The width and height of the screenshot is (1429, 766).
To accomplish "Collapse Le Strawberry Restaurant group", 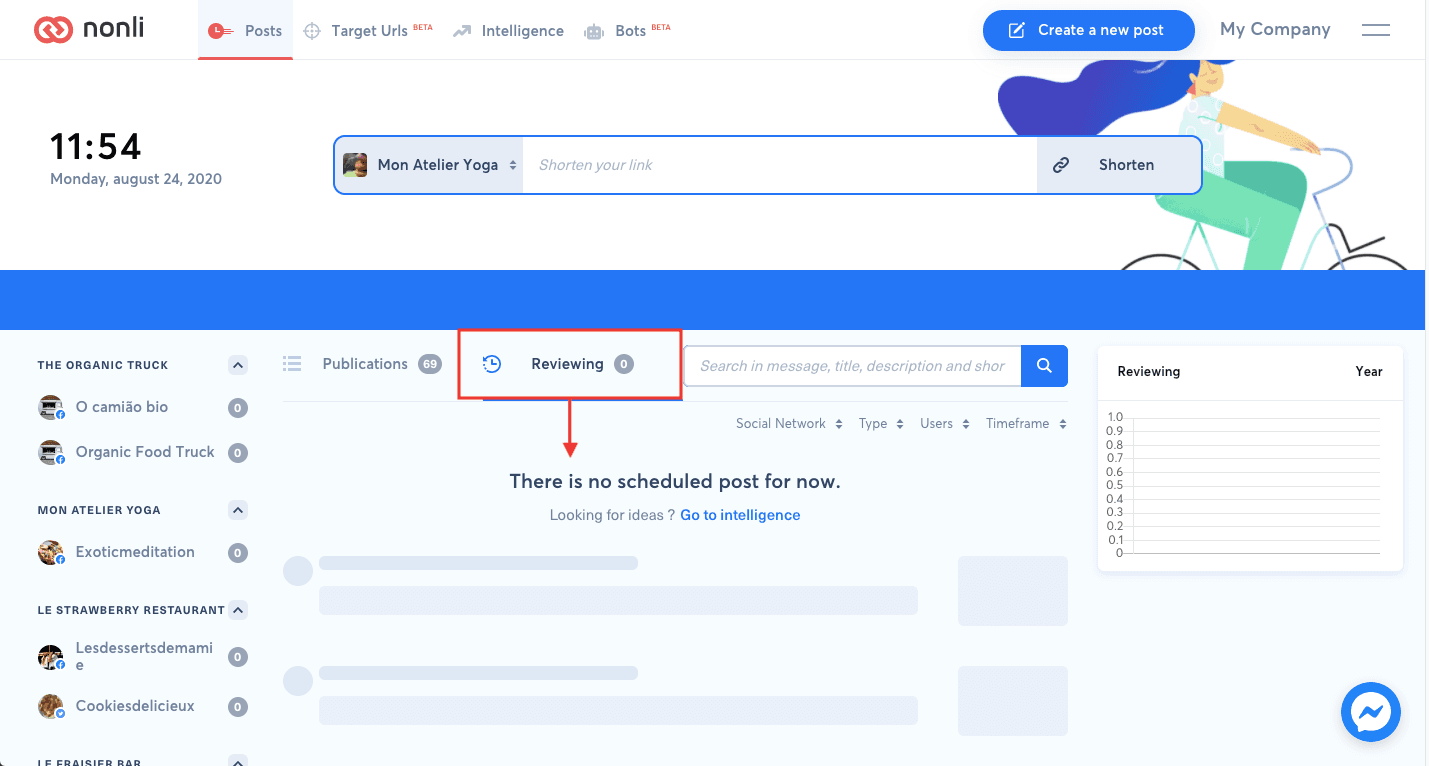I will [238, 610].
